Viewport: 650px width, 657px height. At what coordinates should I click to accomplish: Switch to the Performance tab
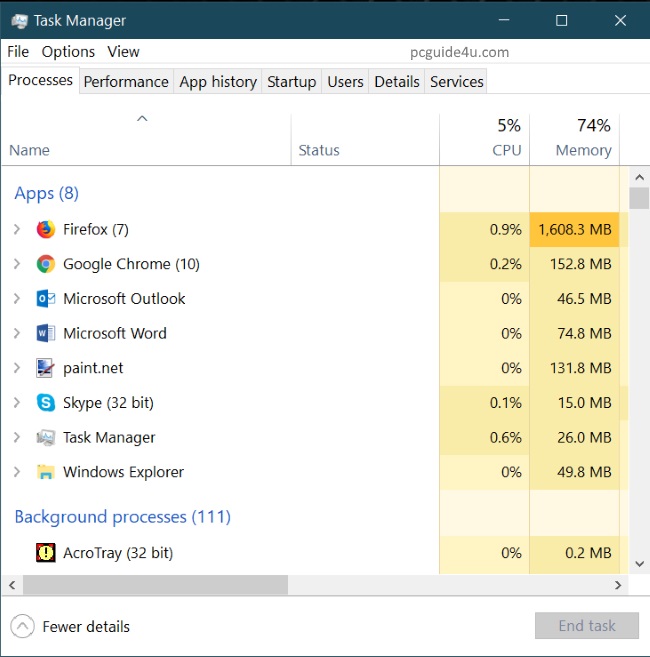[x=125, y=82]
